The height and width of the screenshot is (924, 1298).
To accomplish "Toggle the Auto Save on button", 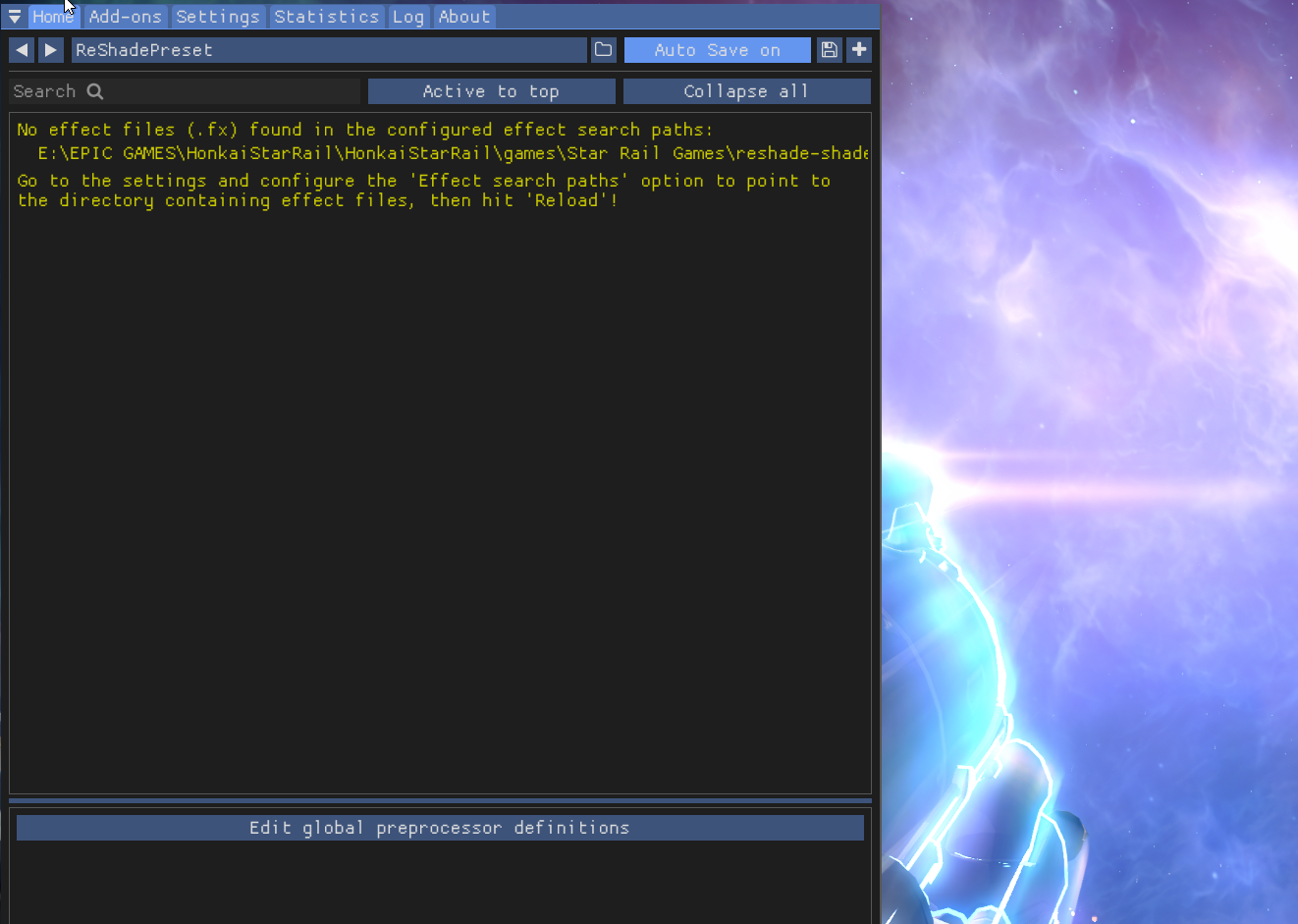I will pos(718,50).
